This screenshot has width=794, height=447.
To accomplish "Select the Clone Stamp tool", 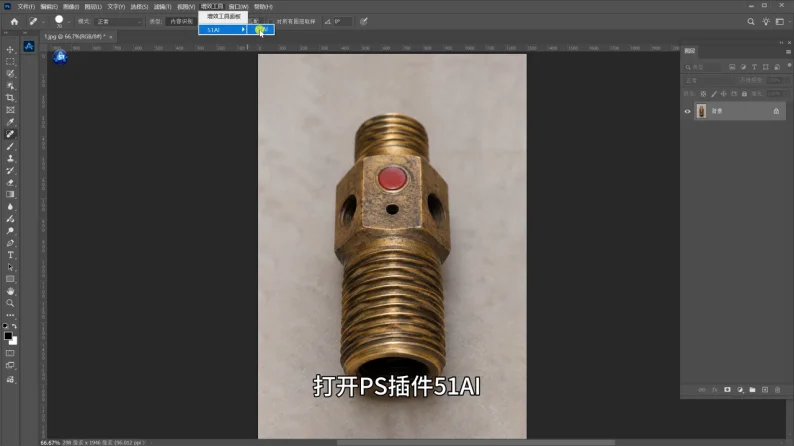I will click(10, 158).
